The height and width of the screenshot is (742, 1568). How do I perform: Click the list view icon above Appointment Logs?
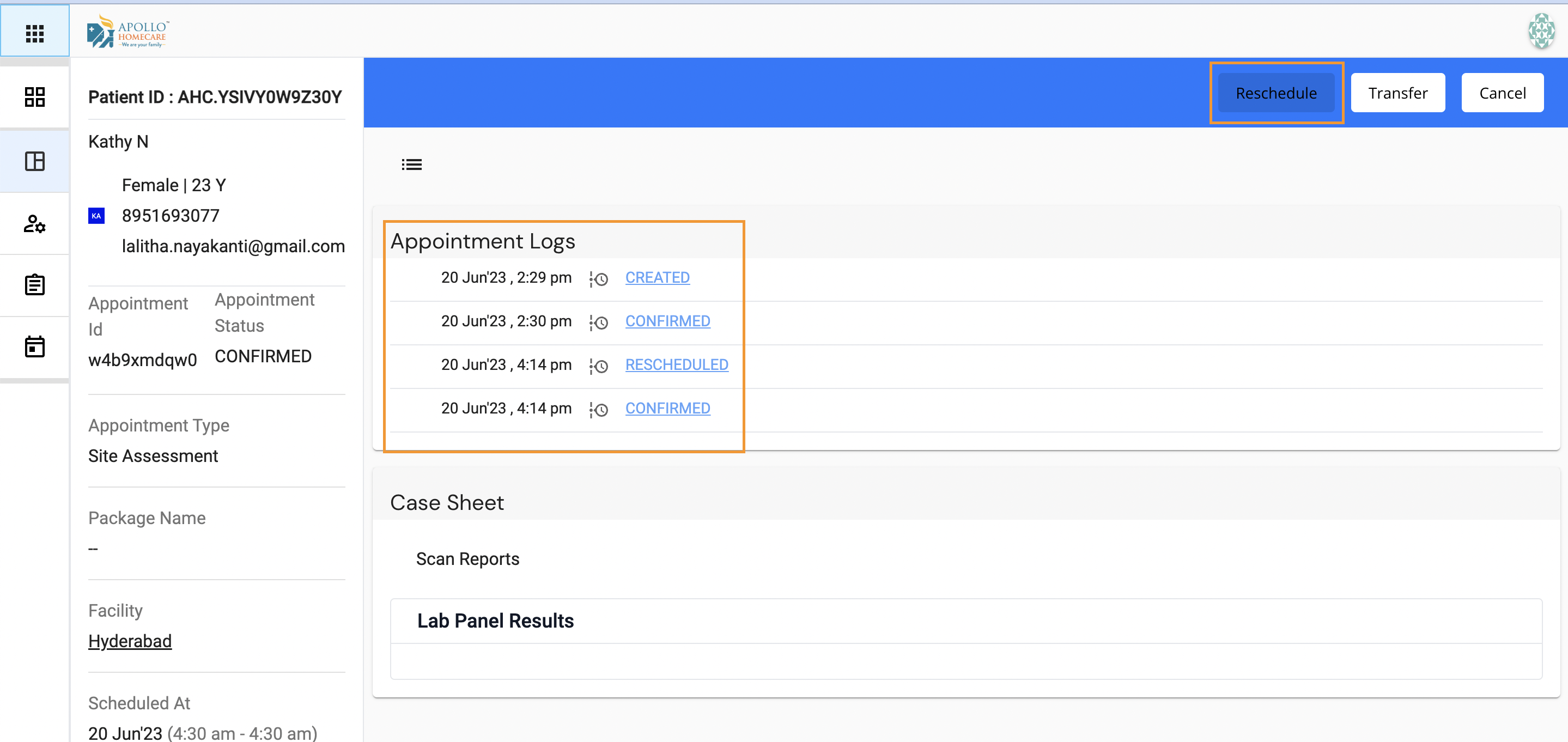(x=411, y=164)
